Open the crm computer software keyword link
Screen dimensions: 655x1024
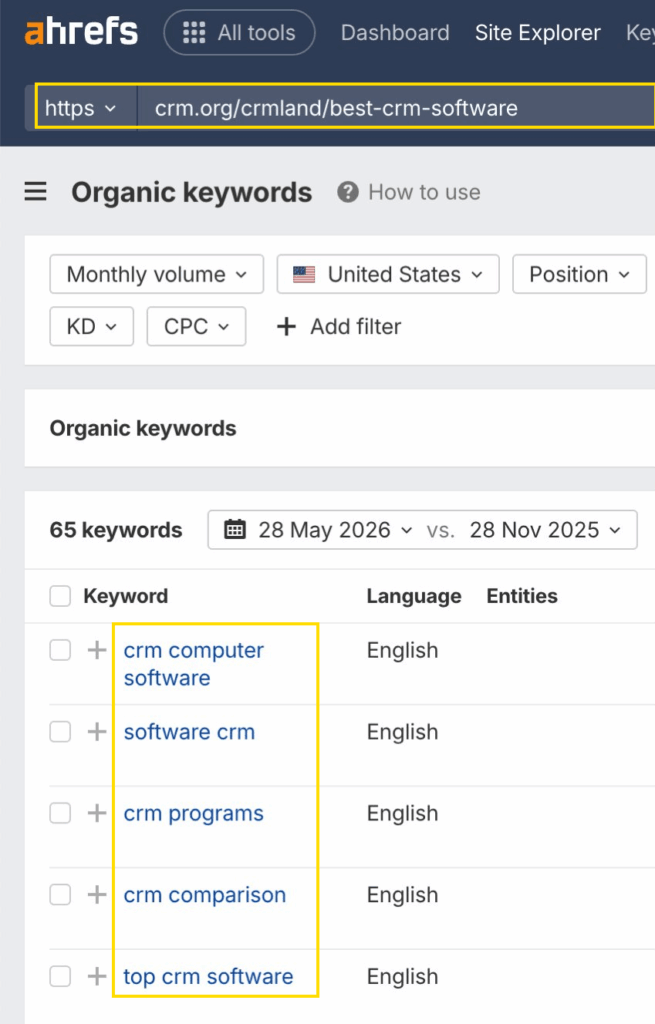tap(193, 664)
